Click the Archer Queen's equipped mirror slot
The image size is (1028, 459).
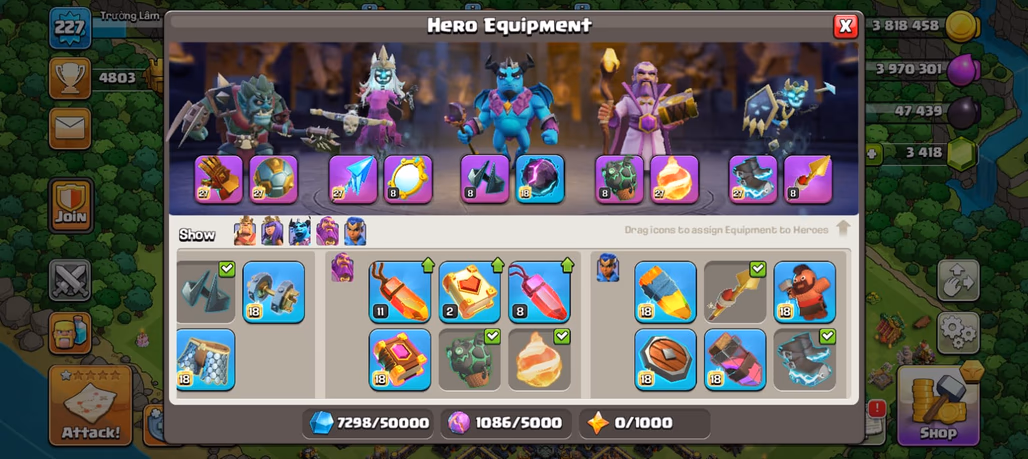click(x=408, y=179)
